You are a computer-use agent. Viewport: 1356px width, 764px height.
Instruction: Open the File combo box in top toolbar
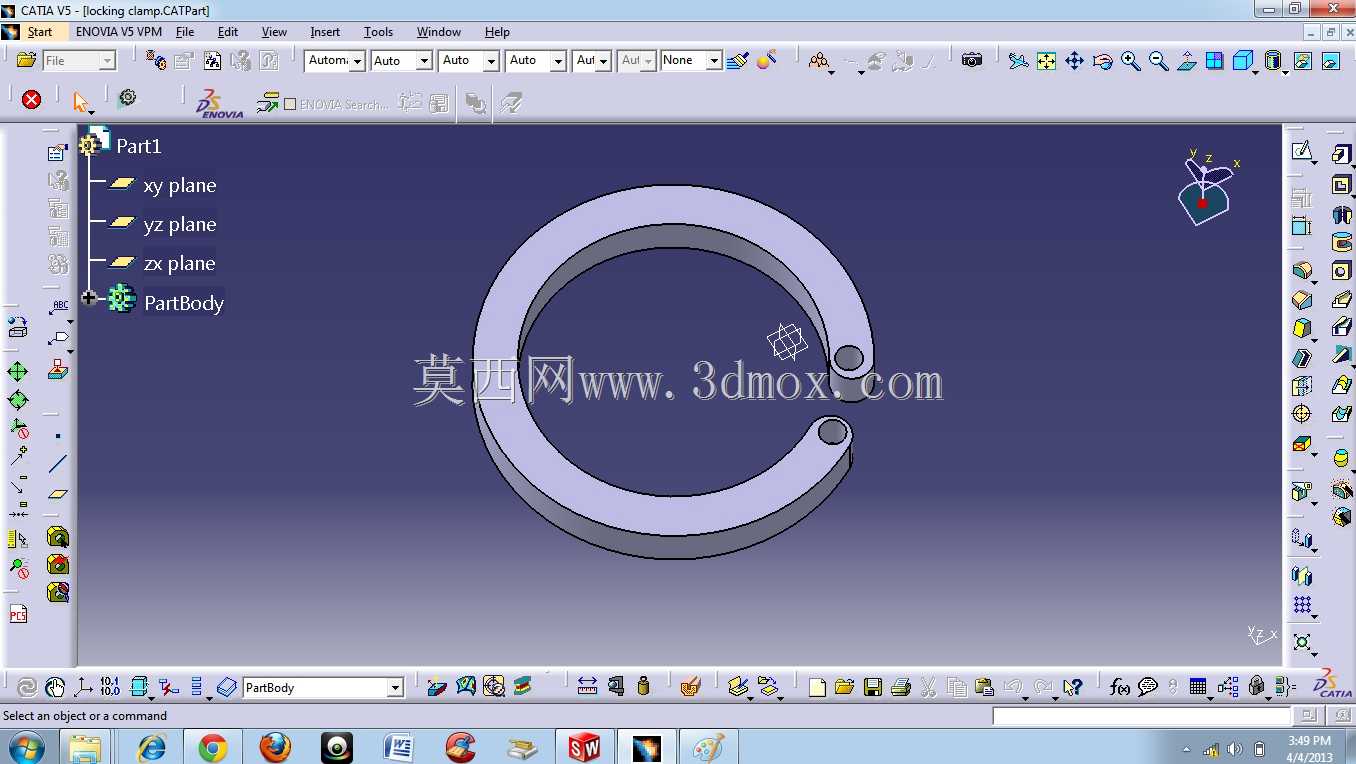79,61
